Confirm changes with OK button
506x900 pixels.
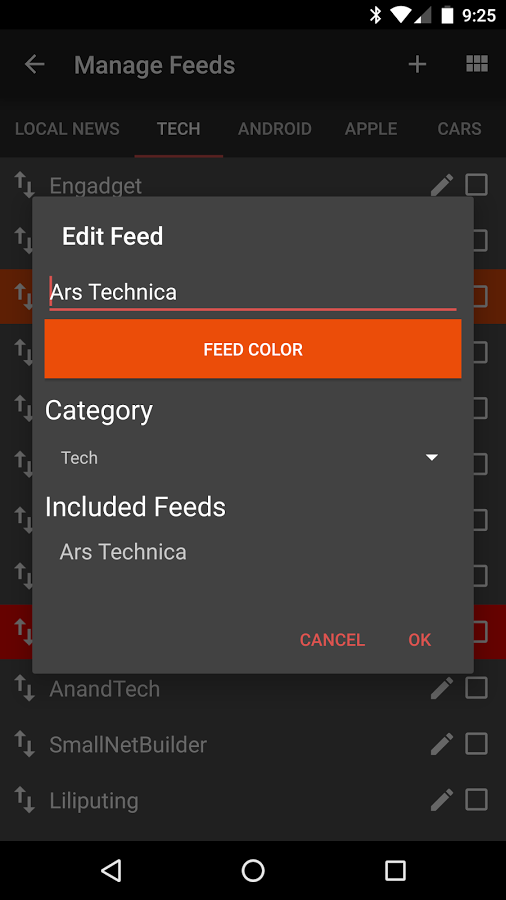[419, 639]
